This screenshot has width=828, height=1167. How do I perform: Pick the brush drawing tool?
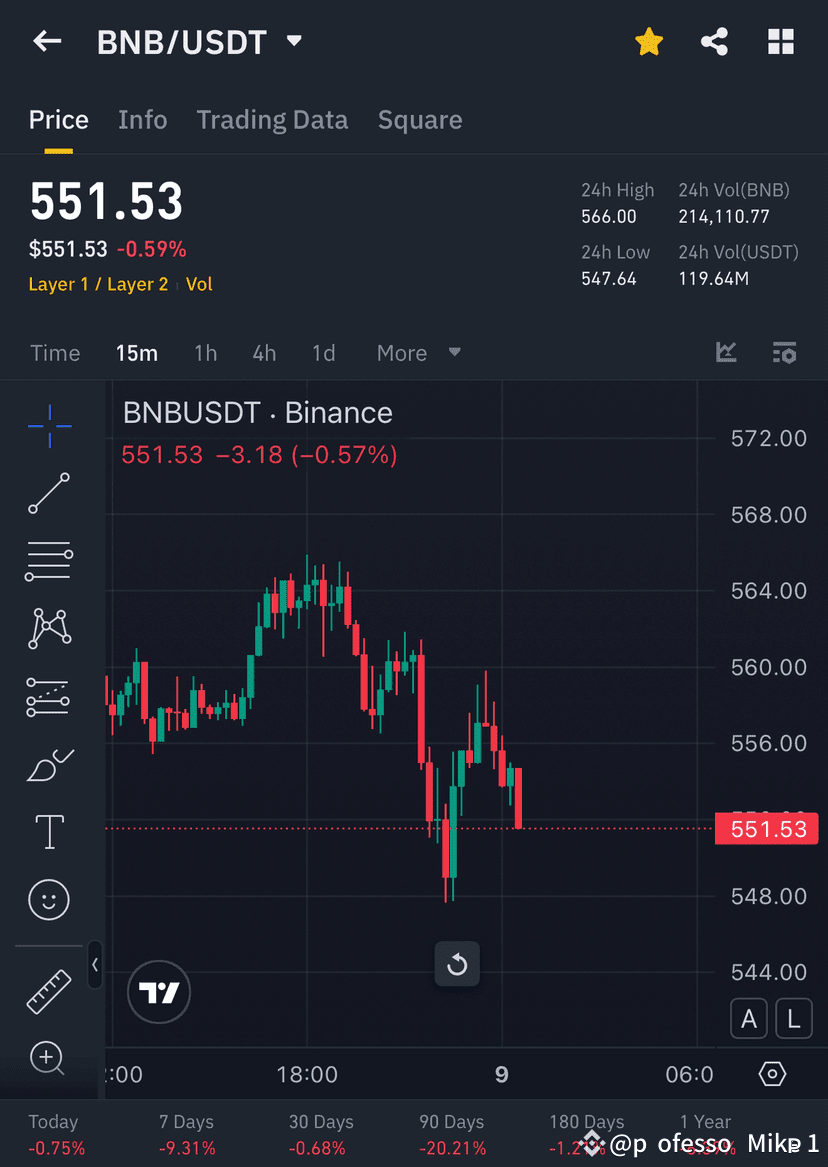[x=48, y=764]
